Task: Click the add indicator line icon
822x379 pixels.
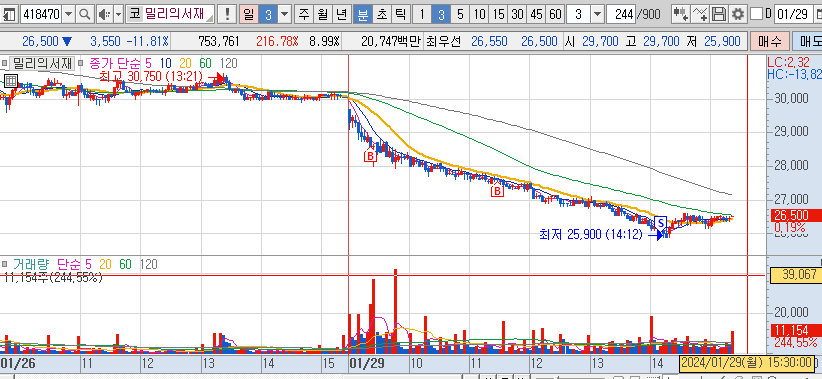Action: click(x=700, y=14)
